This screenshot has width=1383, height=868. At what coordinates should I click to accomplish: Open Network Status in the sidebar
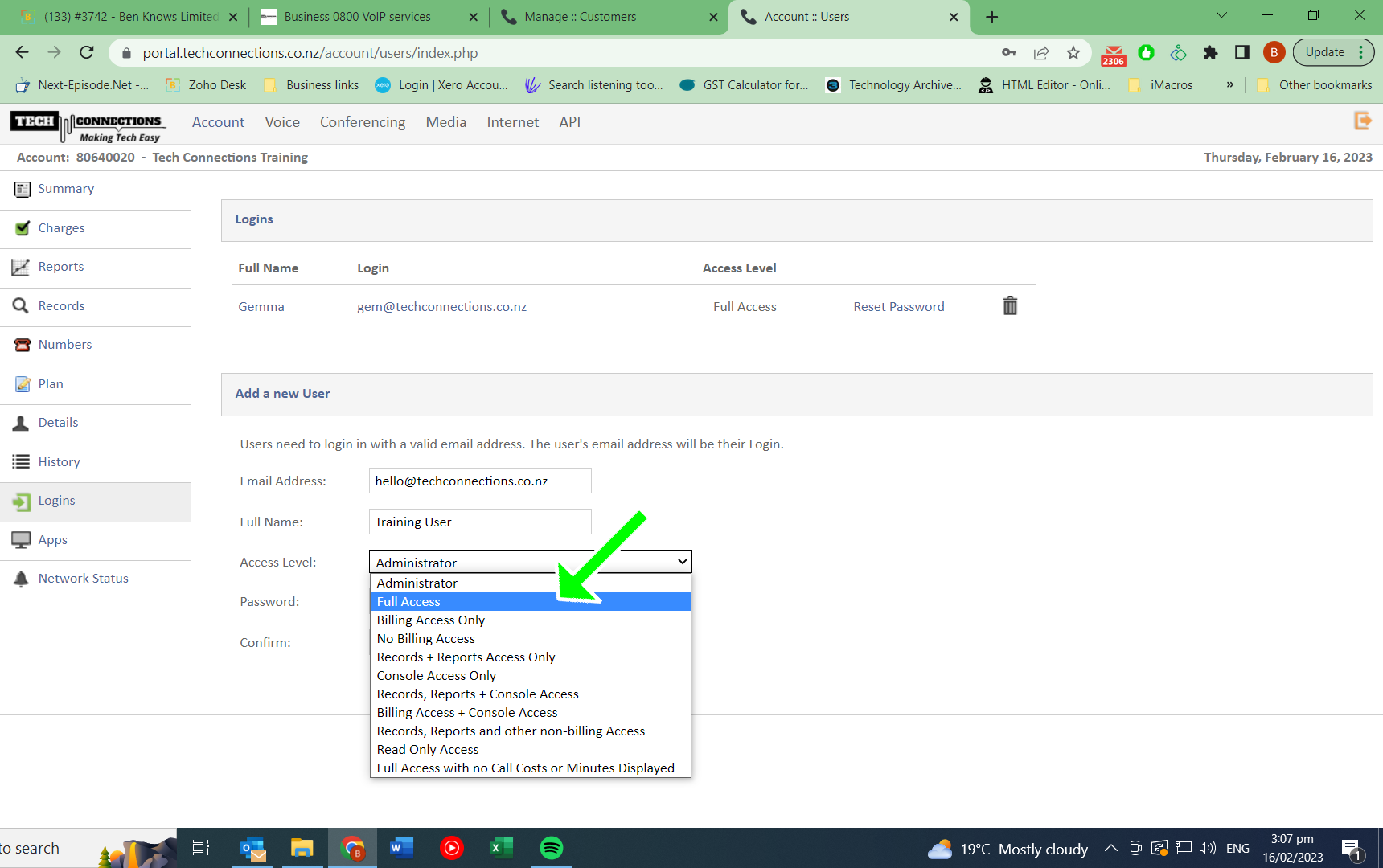point(95,579)
